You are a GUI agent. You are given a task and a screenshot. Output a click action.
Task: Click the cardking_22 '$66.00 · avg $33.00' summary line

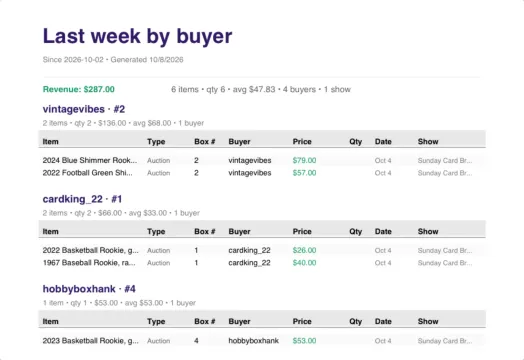[121, 213]
